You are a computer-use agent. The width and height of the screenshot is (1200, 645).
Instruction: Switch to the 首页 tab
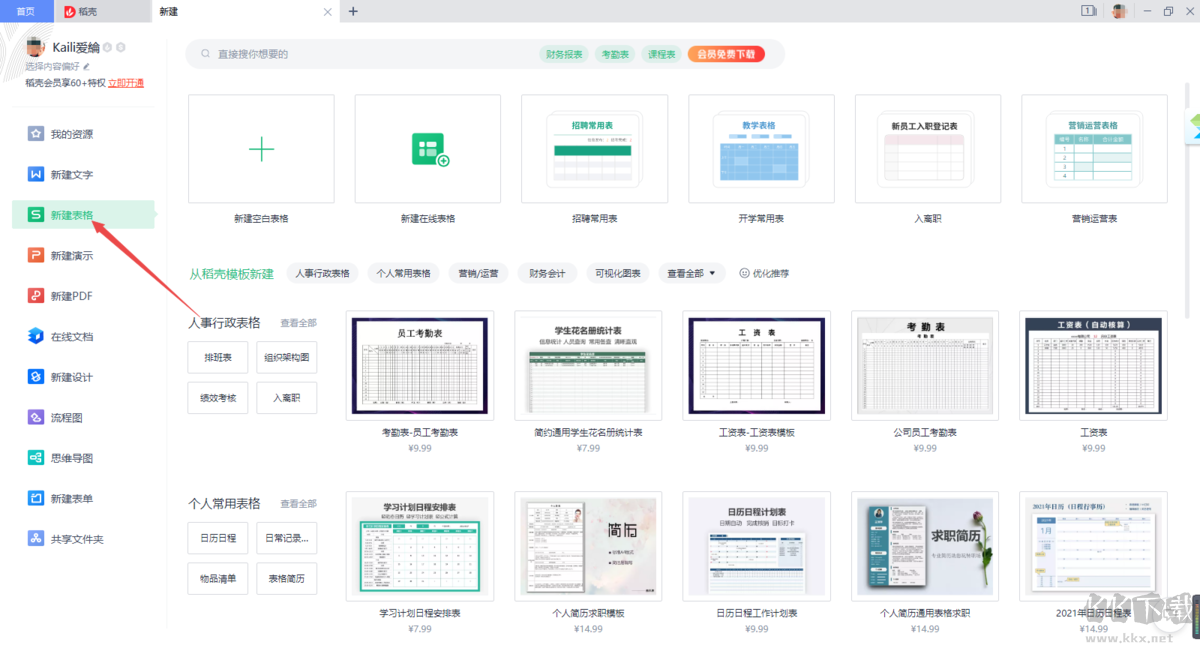pos(26,11)
